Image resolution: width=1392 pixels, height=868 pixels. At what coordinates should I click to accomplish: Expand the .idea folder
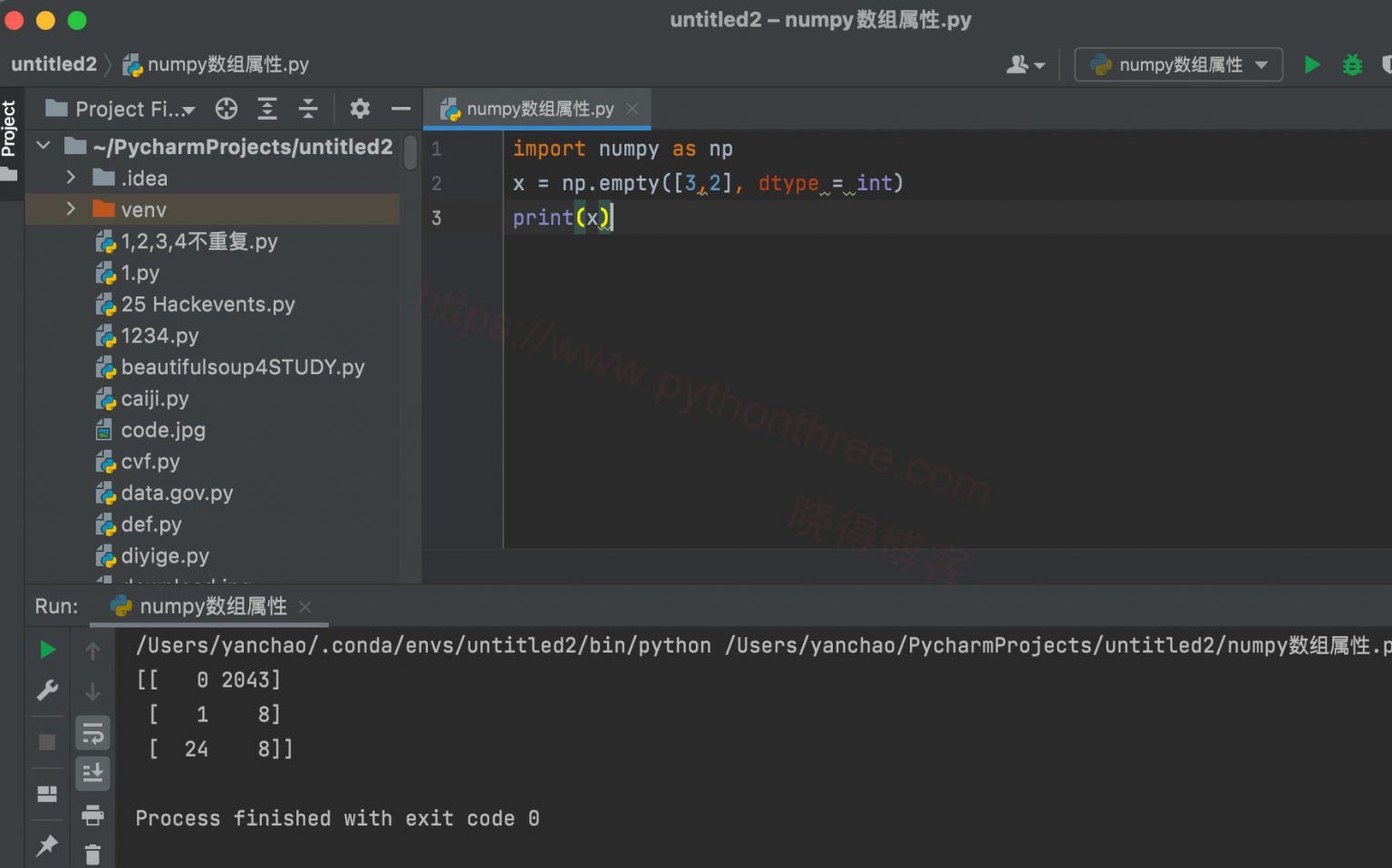pyautogui.click(x=71, y=178)
